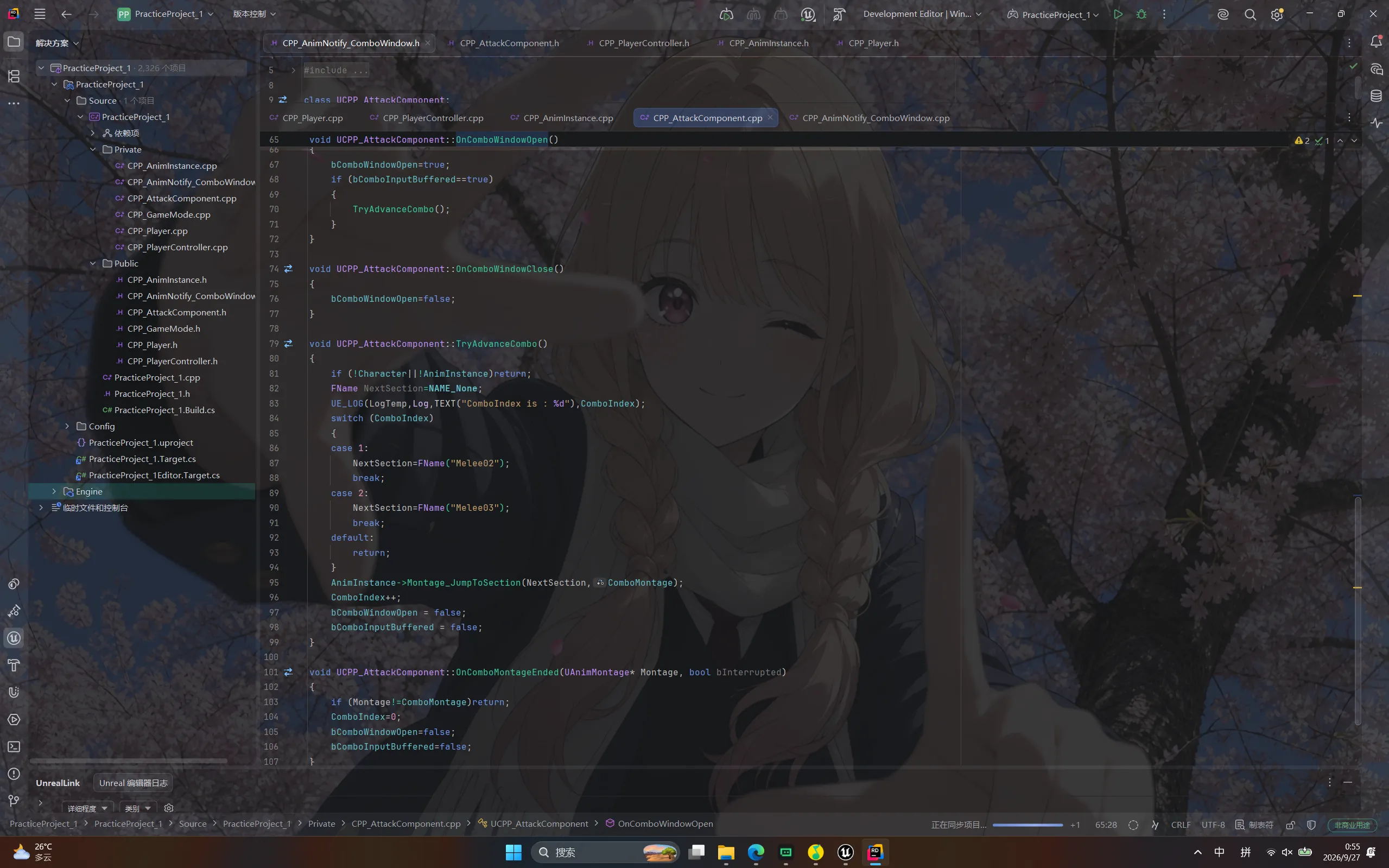Open the 版本控制 version control menu

click(x=254, y=14)
